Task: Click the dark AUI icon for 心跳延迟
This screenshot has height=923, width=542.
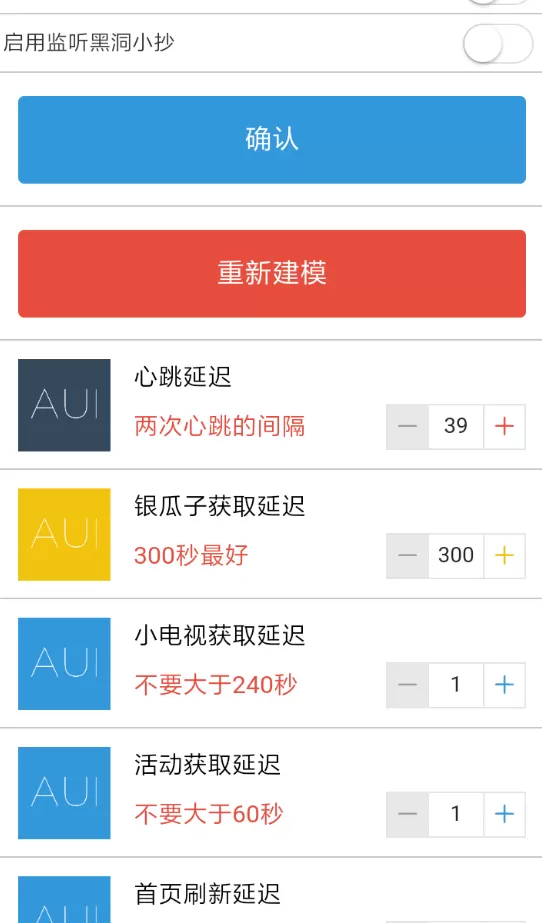Action: (x=64, y=405)
